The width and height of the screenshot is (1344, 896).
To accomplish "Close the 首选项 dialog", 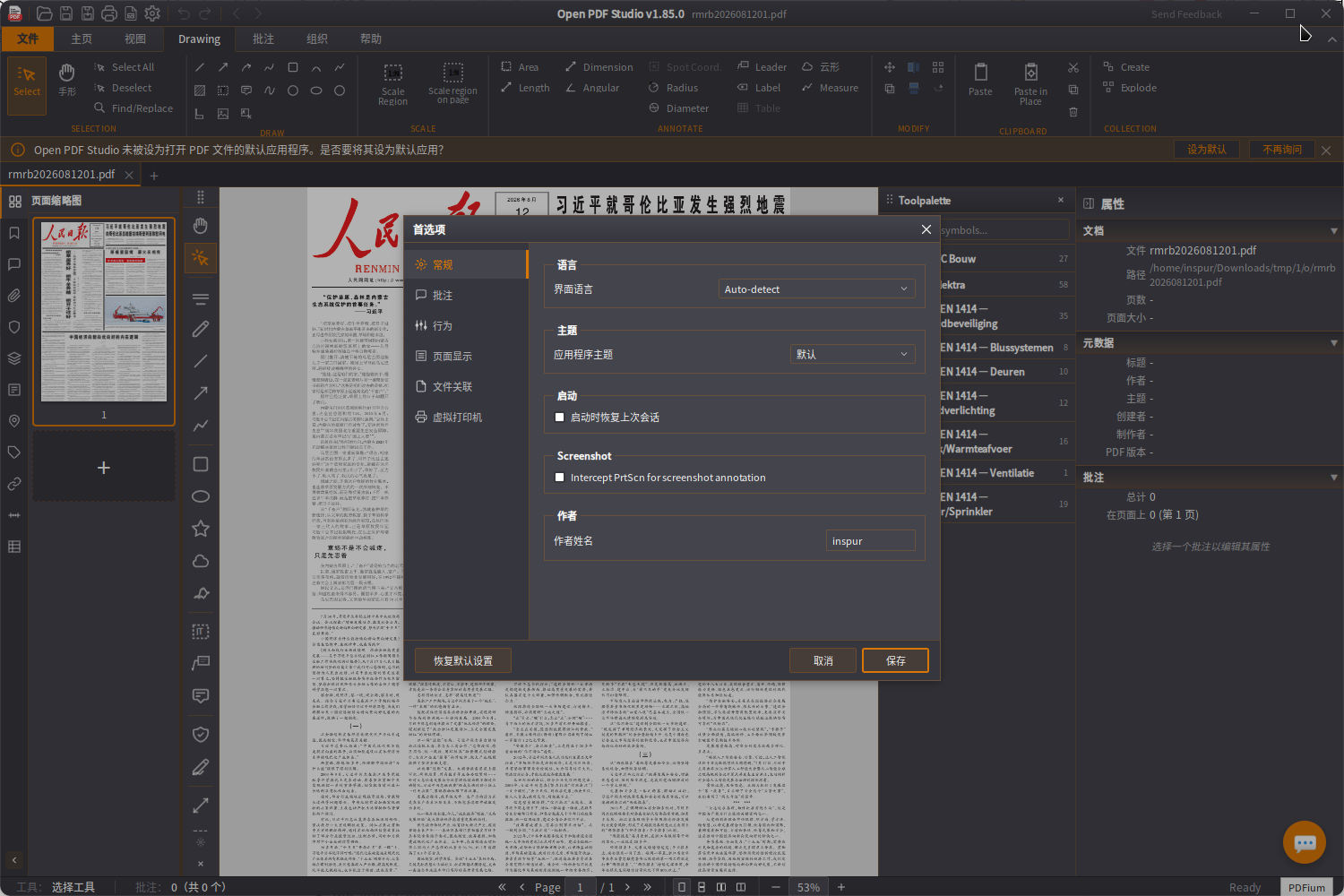I will [926, 229].
